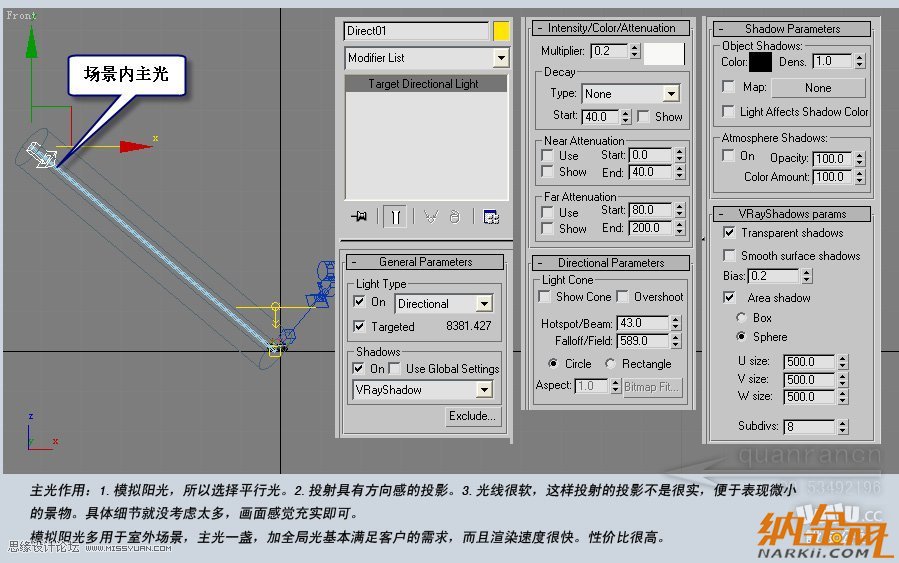Click the Subdivs spinner arrows
Image resolution: width=899 pixels, height=563 pixels.
(x=842, y=427)
